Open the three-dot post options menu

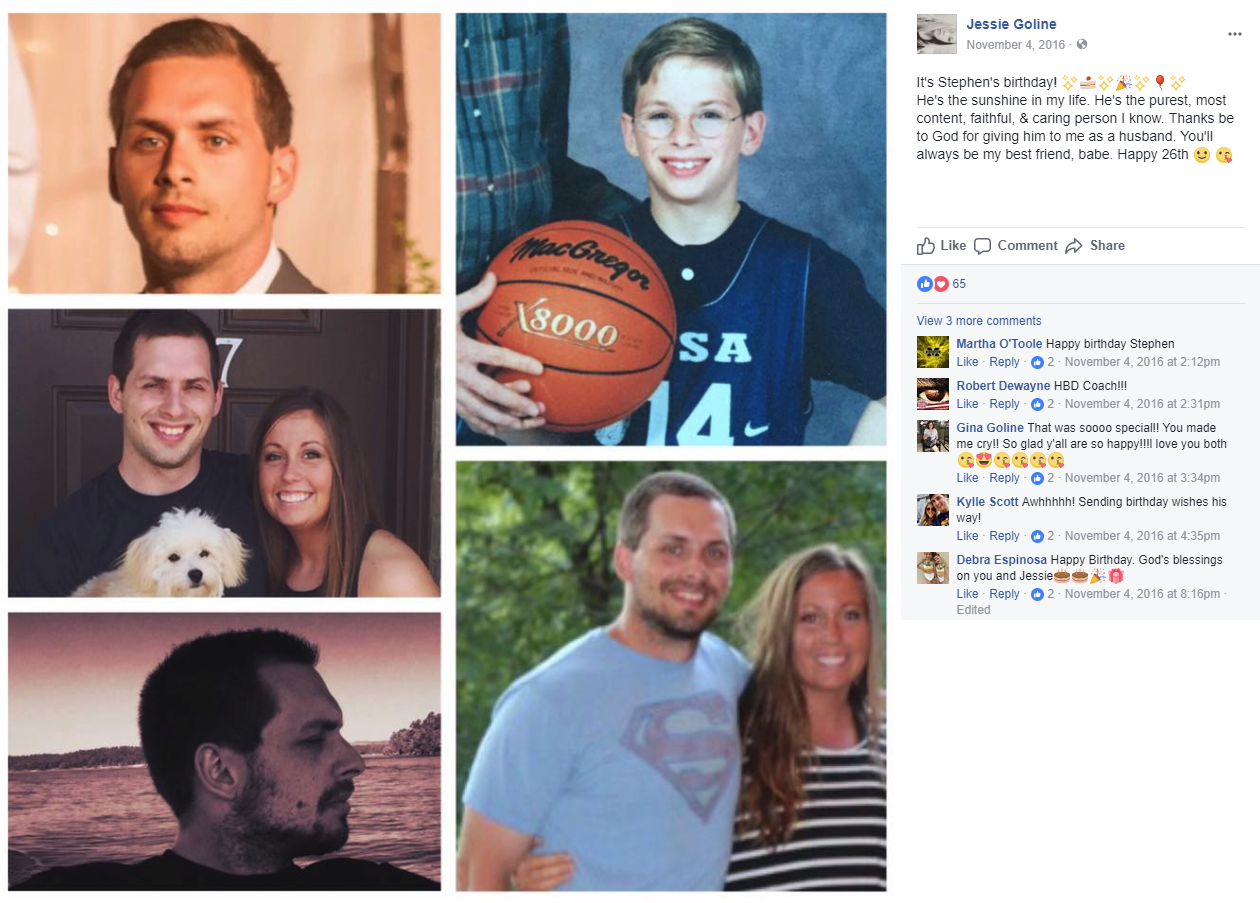pos(1235,34)
